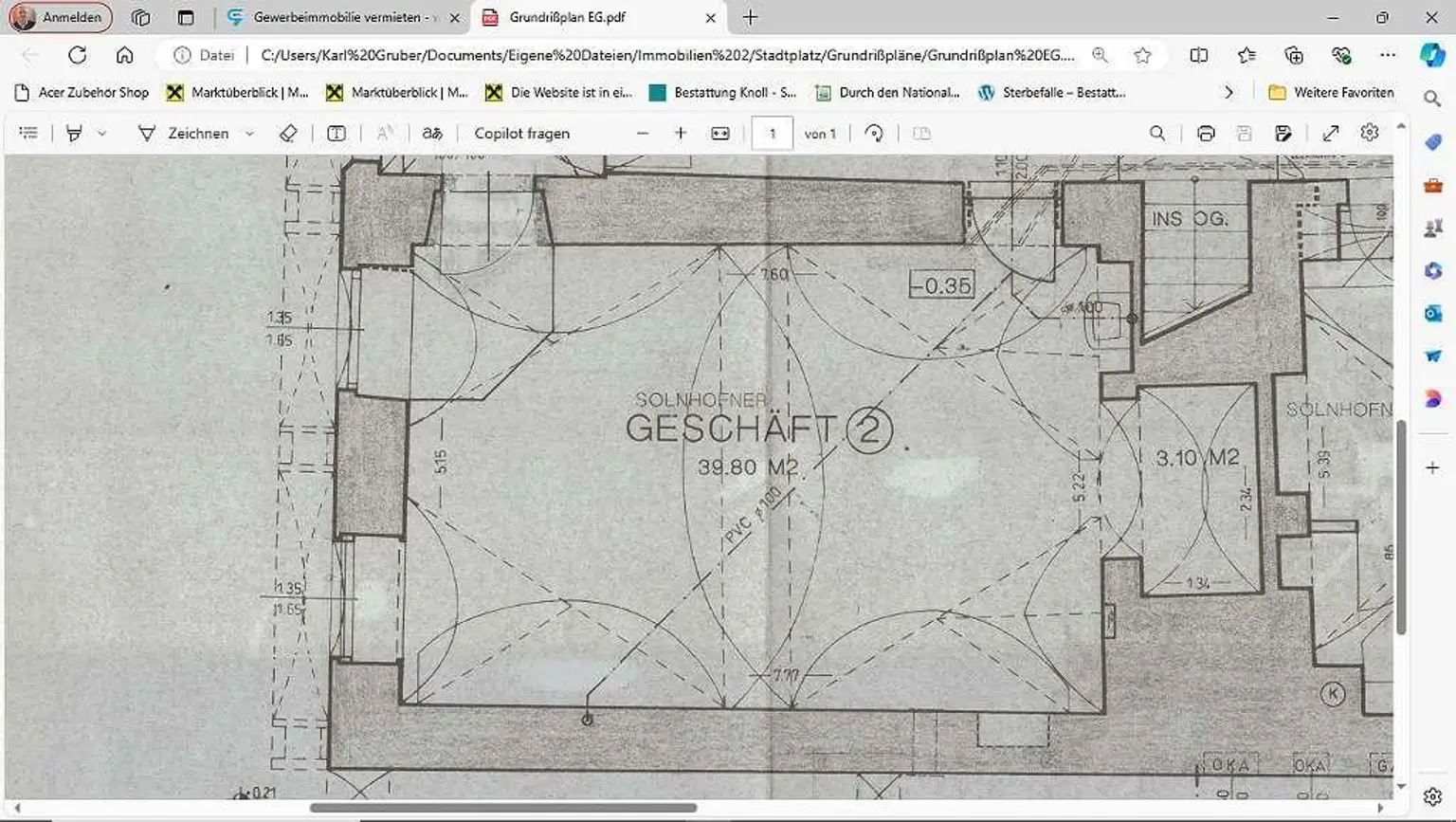This screenshot has width=1456, height=822.
Task: Expand the hidden bookmarks overflow chevron
Action: coord(1228,92)
